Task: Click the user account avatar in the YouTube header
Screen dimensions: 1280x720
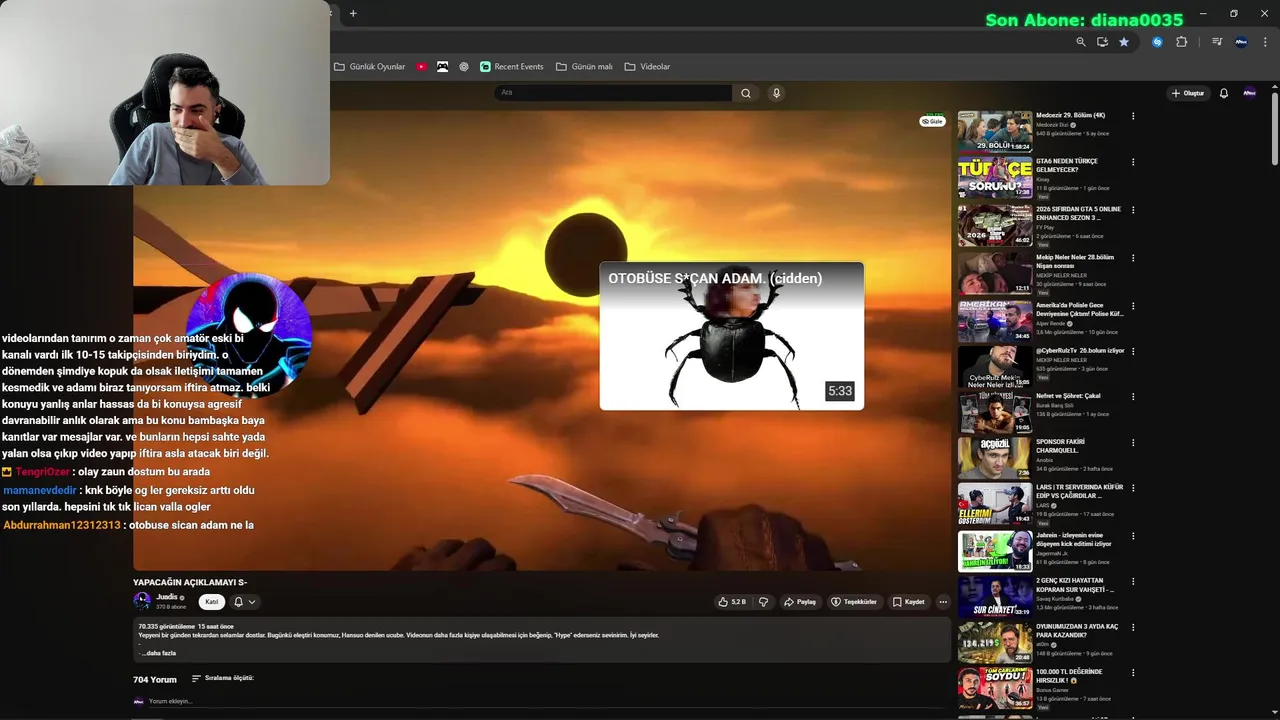Action: point(1249,93)
